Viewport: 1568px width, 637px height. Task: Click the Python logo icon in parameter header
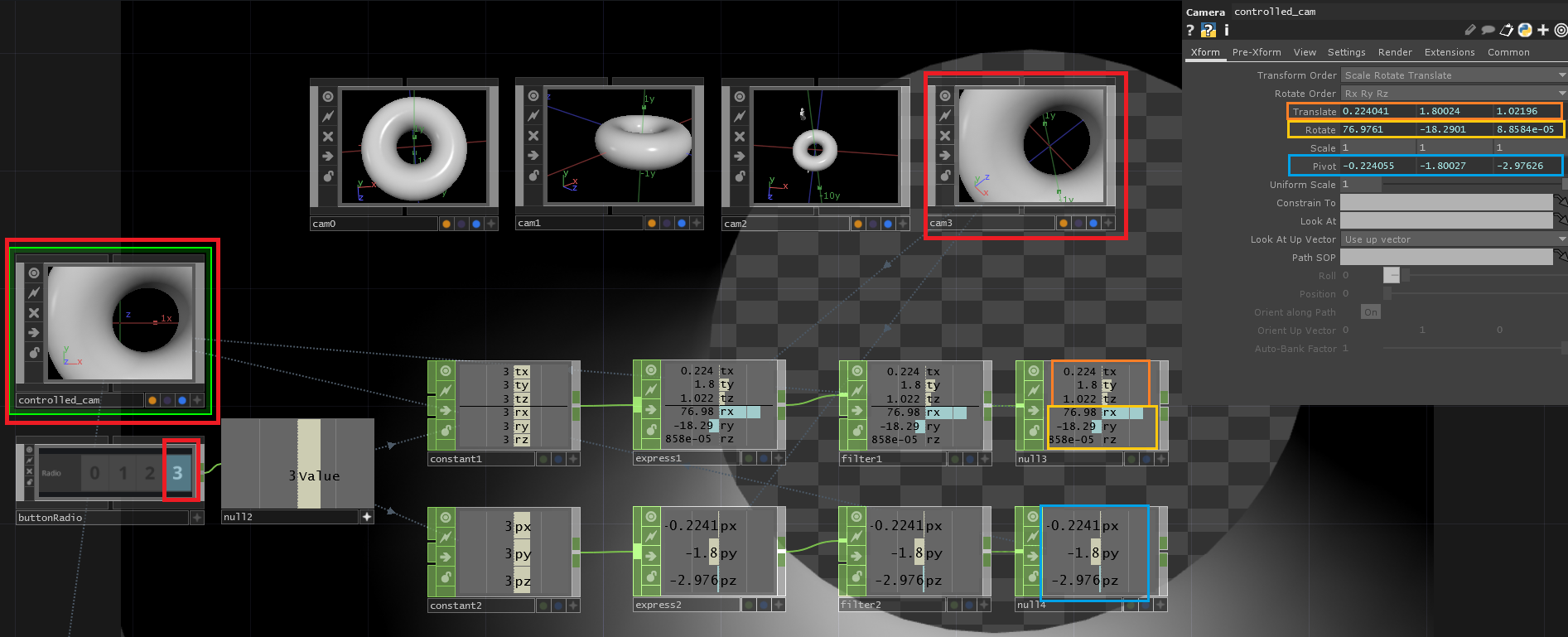1525,31
